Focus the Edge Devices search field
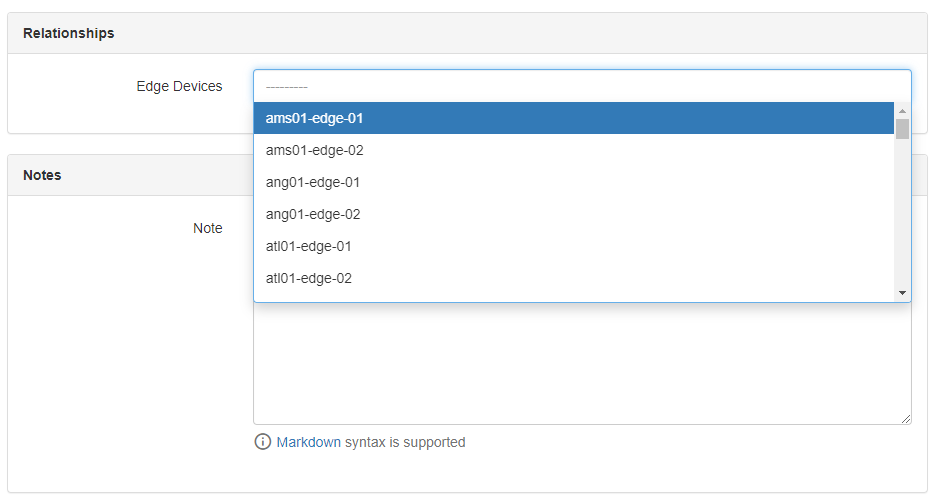The image size is (941, 502). point(581,86)
